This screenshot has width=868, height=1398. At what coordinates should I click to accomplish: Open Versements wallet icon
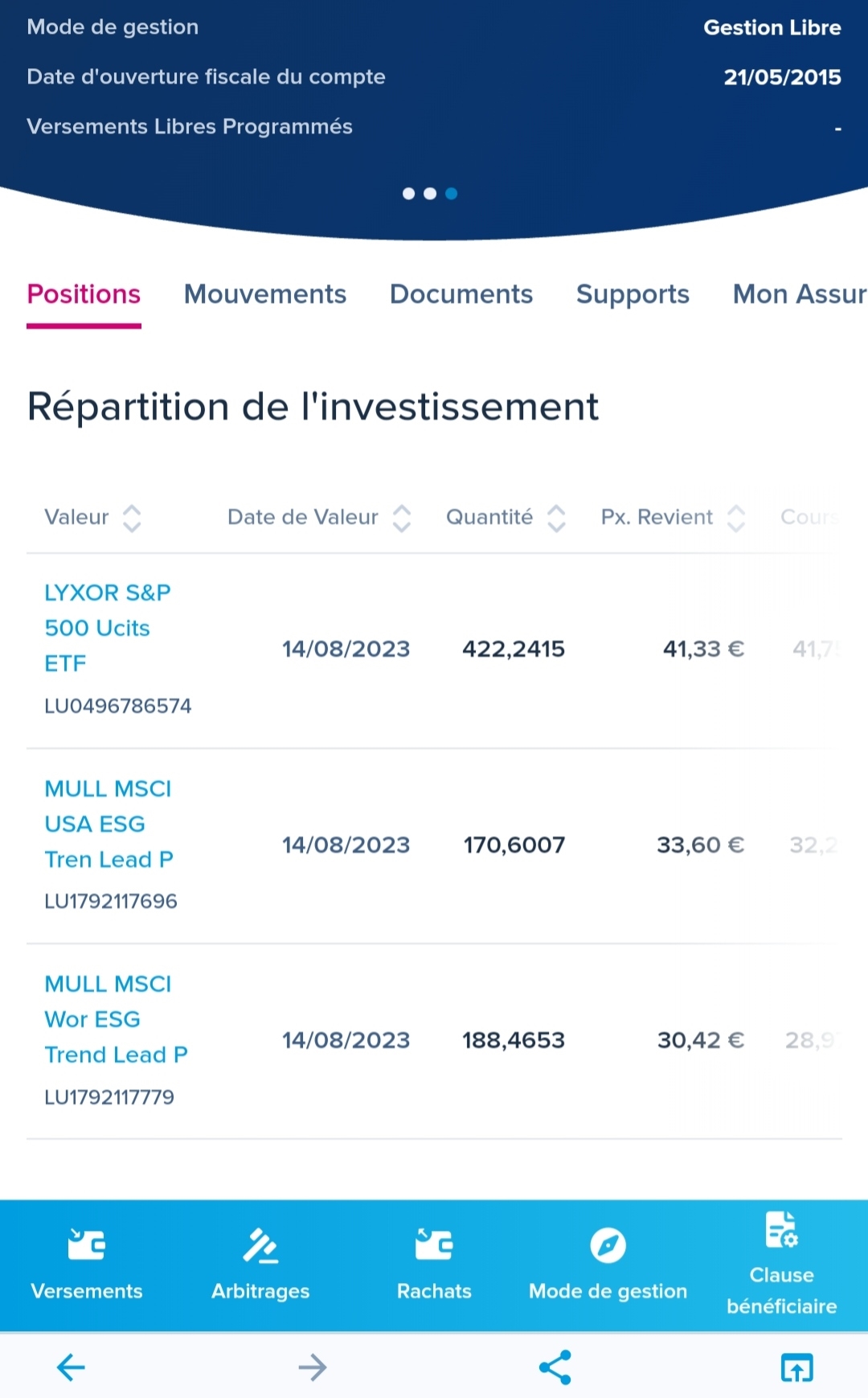click(x=87, y=1245)
